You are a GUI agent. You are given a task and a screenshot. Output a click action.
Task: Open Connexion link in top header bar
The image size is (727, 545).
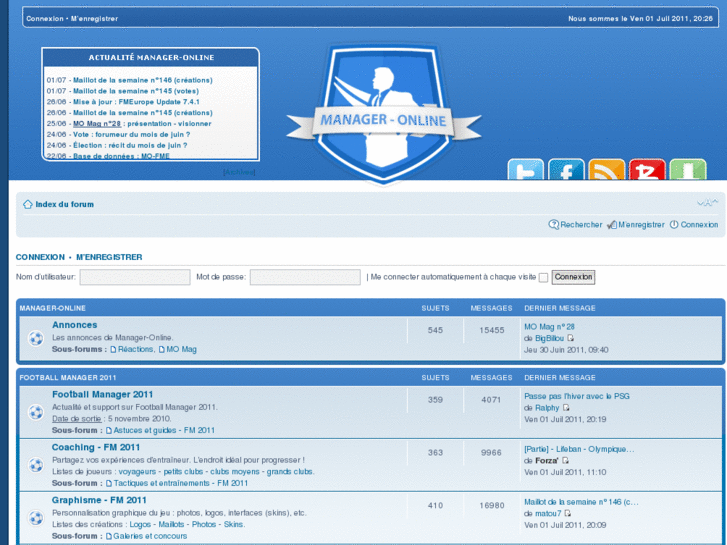45,19
